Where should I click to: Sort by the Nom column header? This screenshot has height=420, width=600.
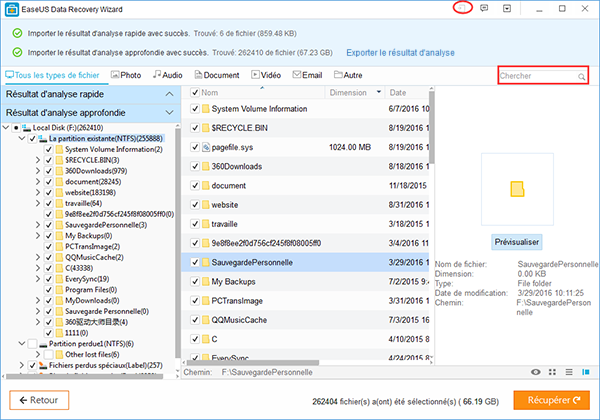coord(210,93)
